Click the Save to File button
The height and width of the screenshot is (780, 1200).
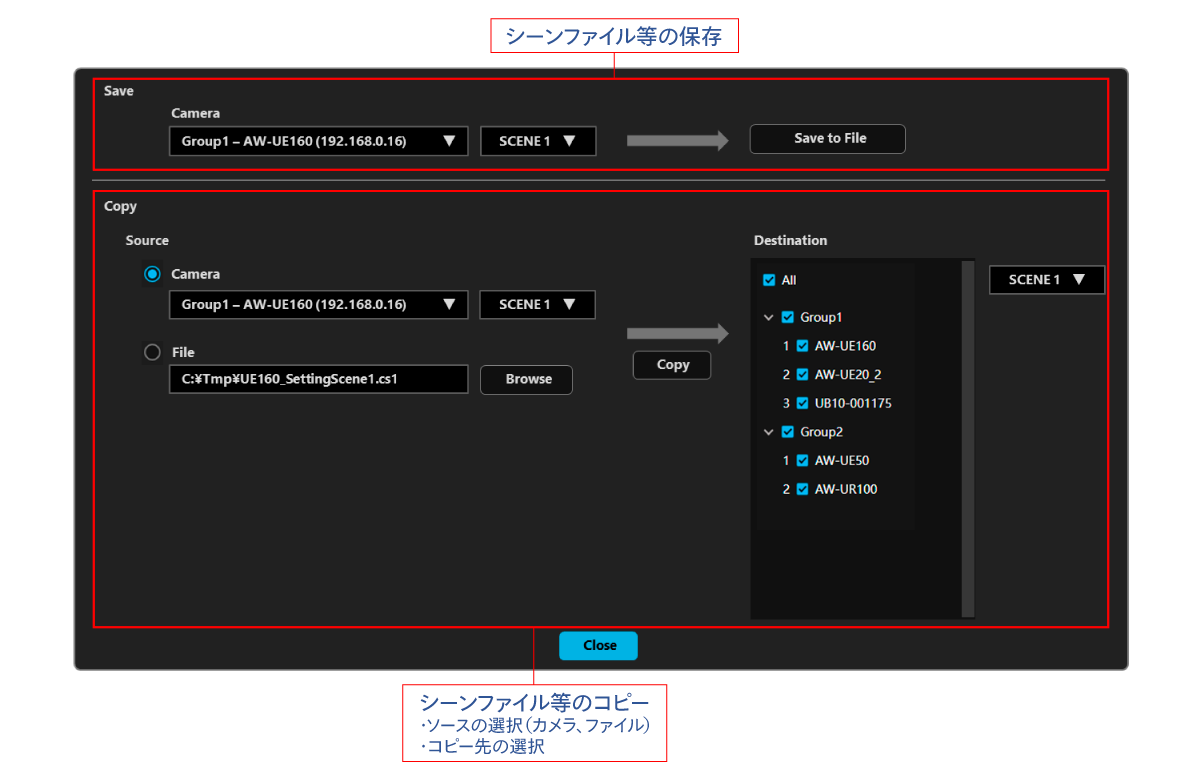click(827, 139)
